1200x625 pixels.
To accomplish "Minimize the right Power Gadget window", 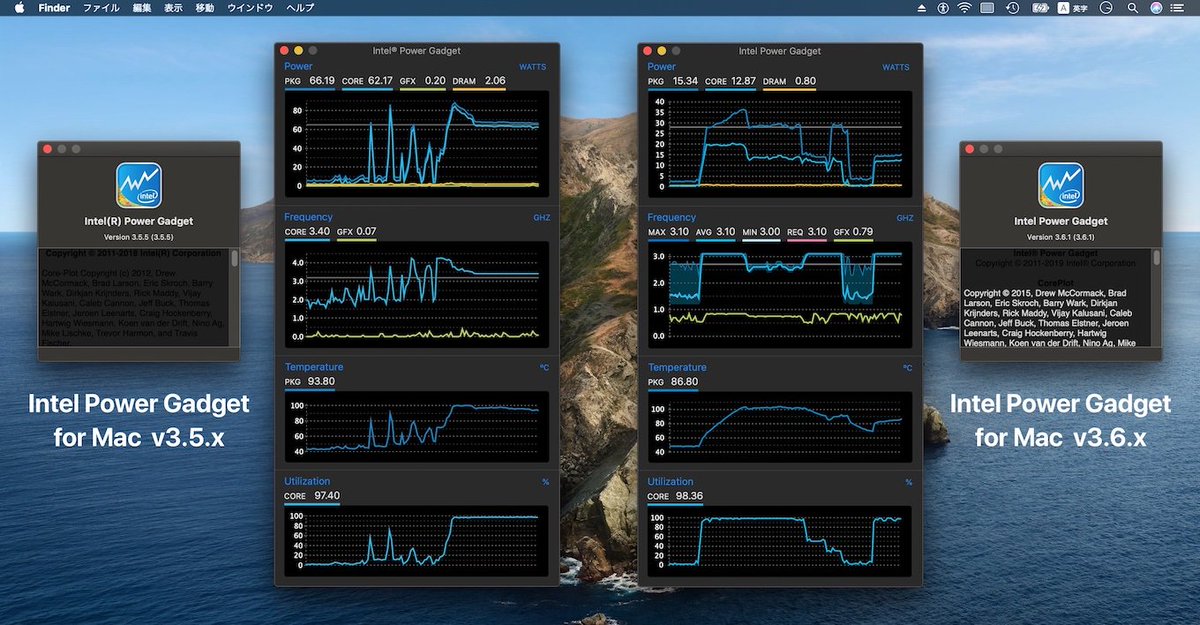I will click(662, 50).
